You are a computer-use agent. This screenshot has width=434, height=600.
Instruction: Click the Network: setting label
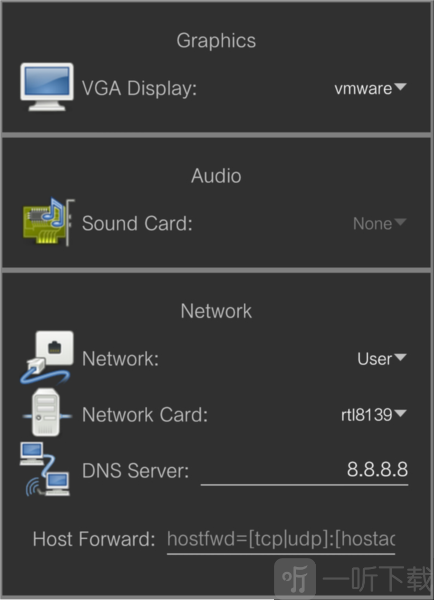(120, 359)
